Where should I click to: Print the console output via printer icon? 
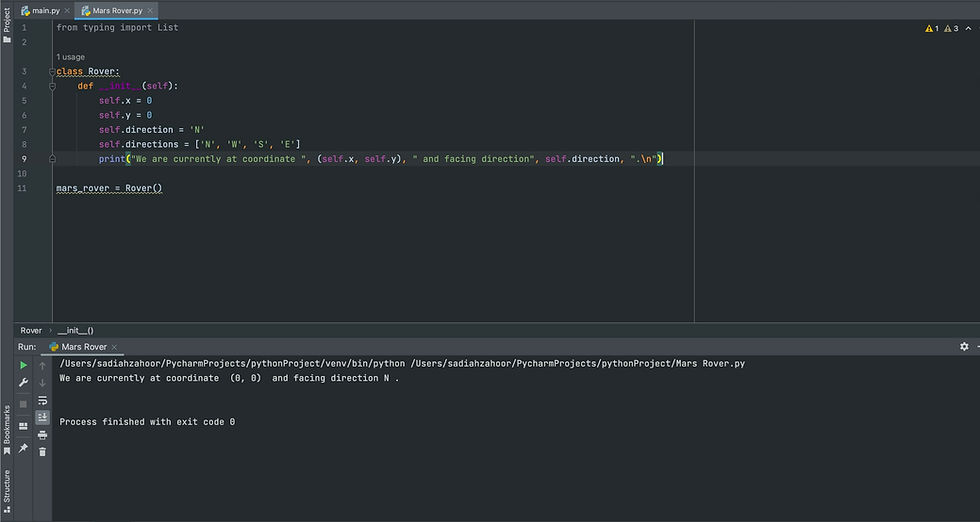[x=42, y=434]
